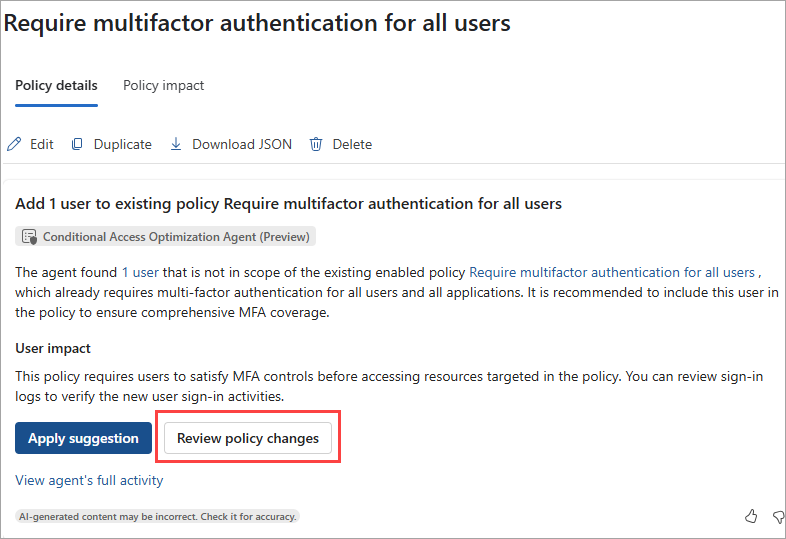Choose the Duplicate text label
This screenshot has width=786, height=539.
[123, 144]
